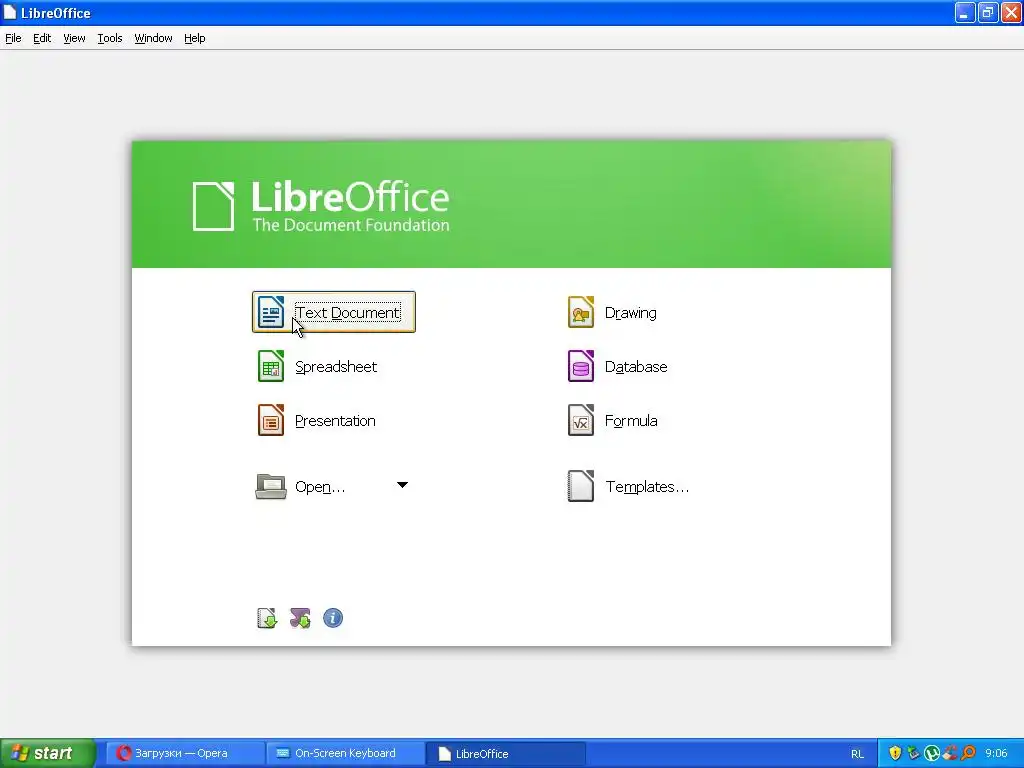1024x768 pixels.
Task: Click the green Spreadsheet Calc icon
Action: (x=270, y=366)
